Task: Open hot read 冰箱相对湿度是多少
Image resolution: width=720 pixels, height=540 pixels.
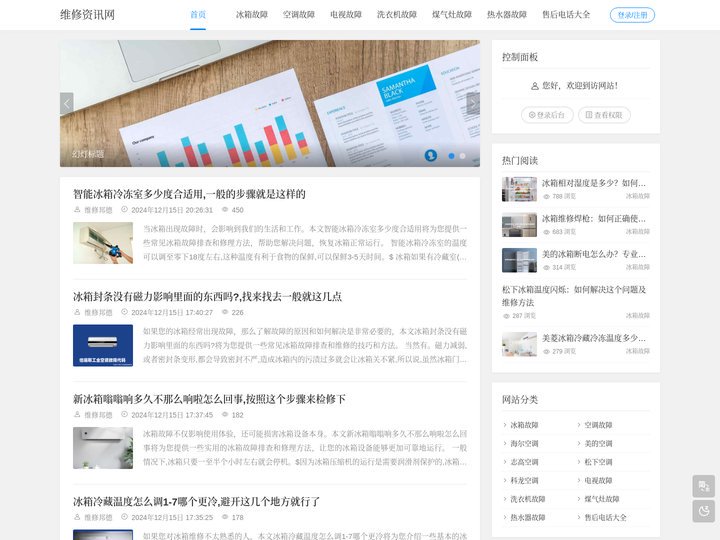Action: pyautogui.click(x=594, y=183)
